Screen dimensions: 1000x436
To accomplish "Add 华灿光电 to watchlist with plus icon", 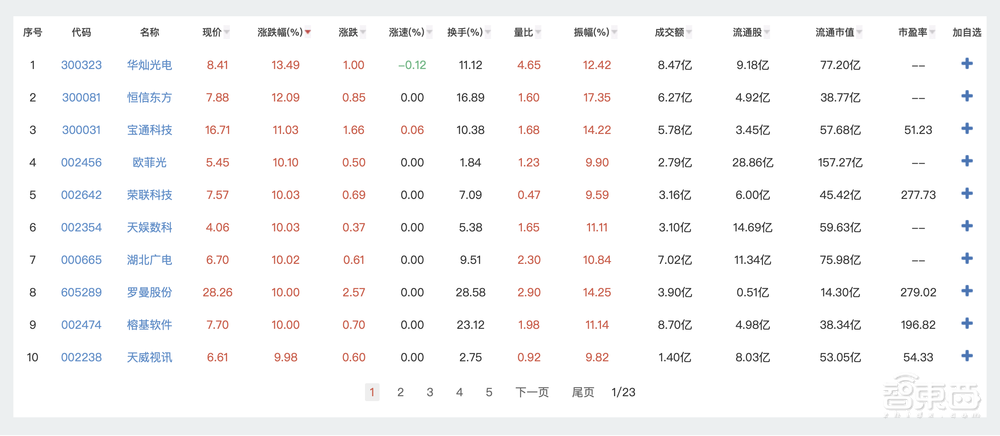I will (x=967, y=64).
